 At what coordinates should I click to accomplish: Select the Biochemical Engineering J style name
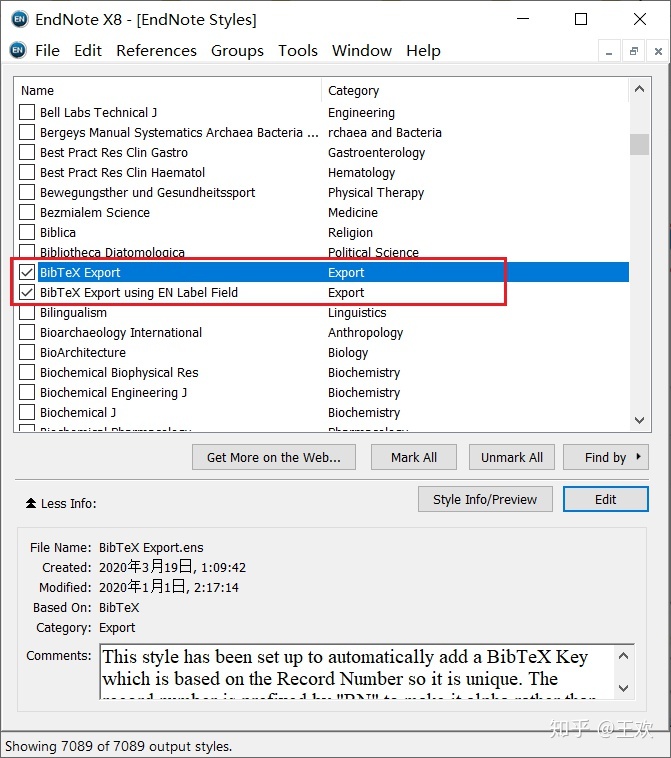[114, 393]
